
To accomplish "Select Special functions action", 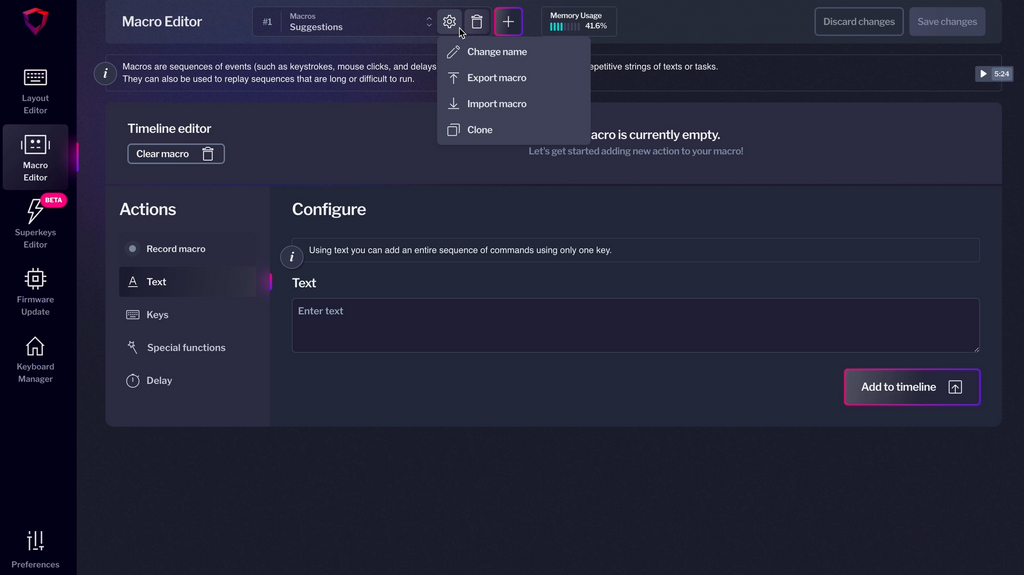I will click(186, 348).
